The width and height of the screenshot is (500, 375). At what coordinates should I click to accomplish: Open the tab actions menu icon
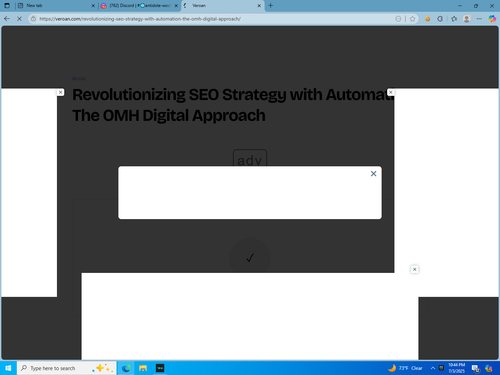7,5
